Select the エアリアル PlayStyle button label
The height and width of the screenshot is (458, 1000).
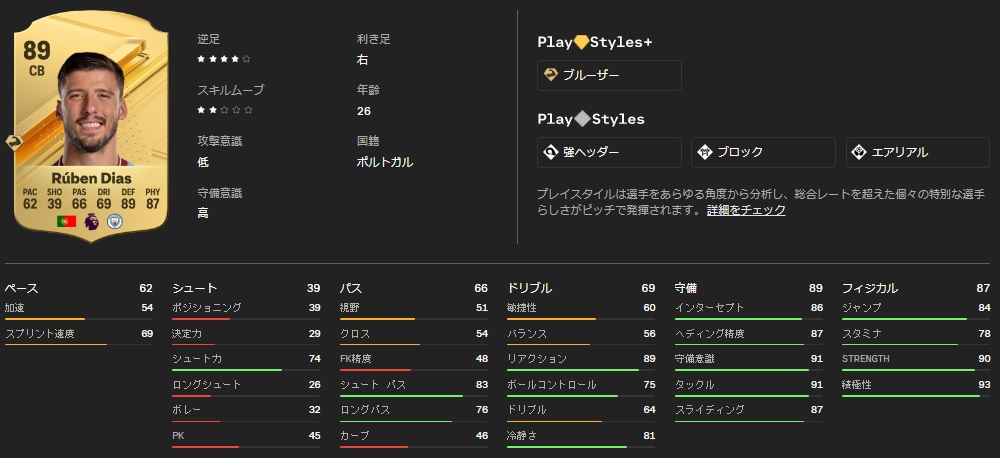(x=900, y=152)
